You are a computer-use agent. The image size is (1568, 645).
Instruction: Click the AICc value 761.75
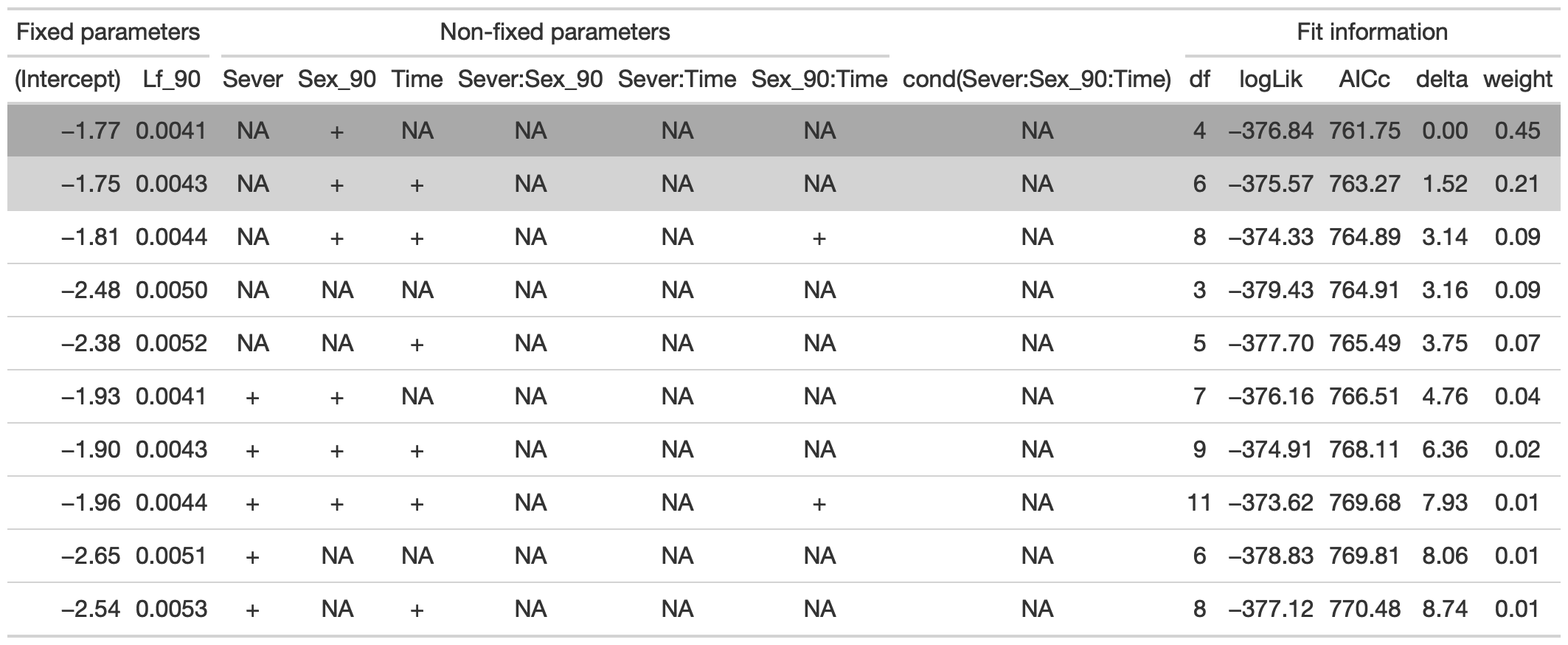coord(1364,131)
